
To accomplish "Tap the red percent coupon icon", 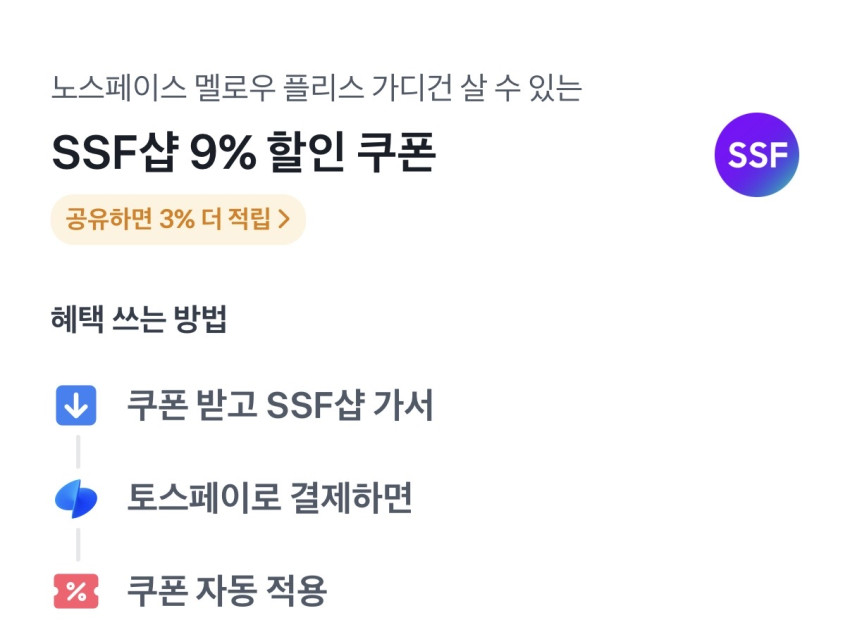I will [76, 591].
